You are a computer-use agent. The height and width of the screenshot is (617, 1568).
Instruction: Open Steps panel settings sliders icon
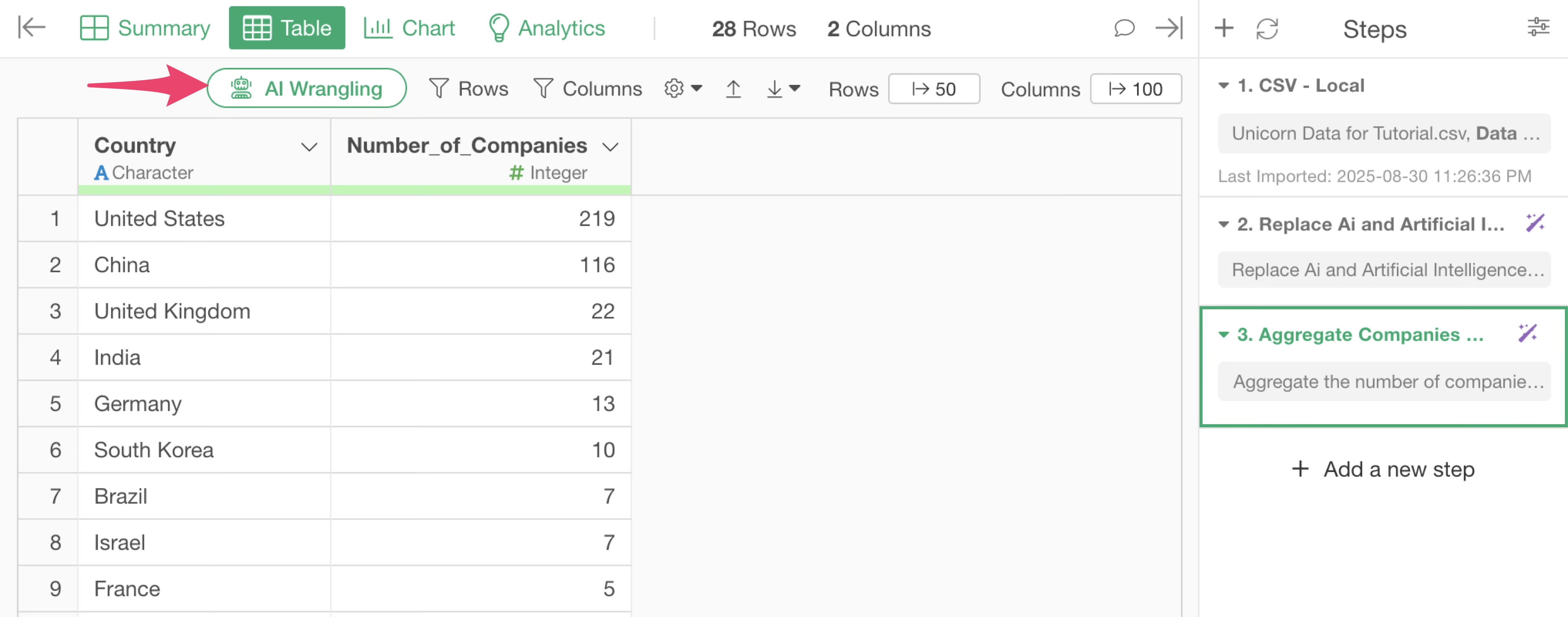coord(1538,27)
